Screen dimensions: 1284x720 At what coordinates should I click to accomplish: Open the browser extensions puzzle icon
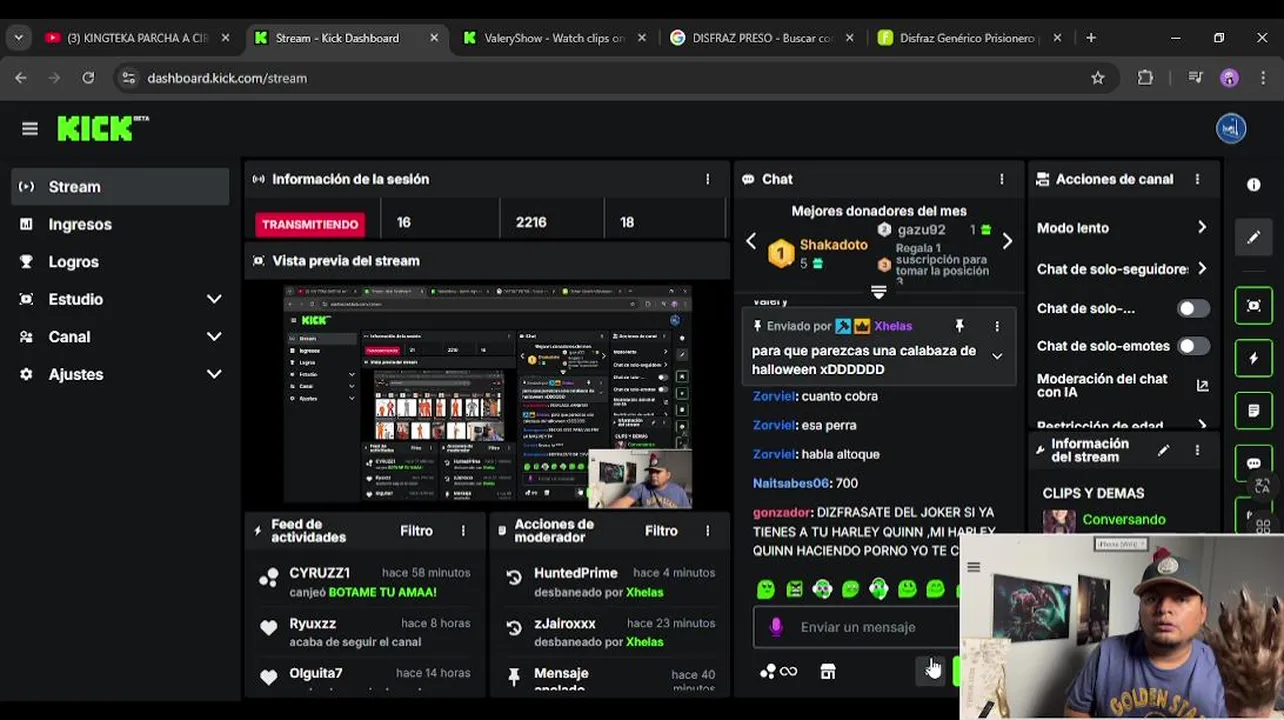tap(1145, 78)
